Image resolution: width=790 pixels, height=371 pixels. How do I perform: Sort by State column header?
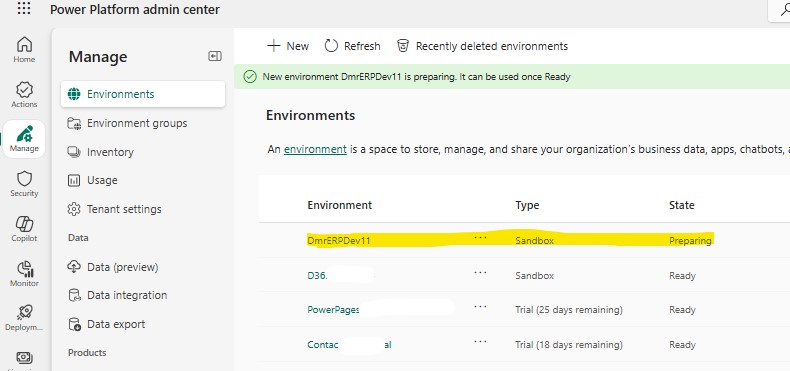(682, 205)
